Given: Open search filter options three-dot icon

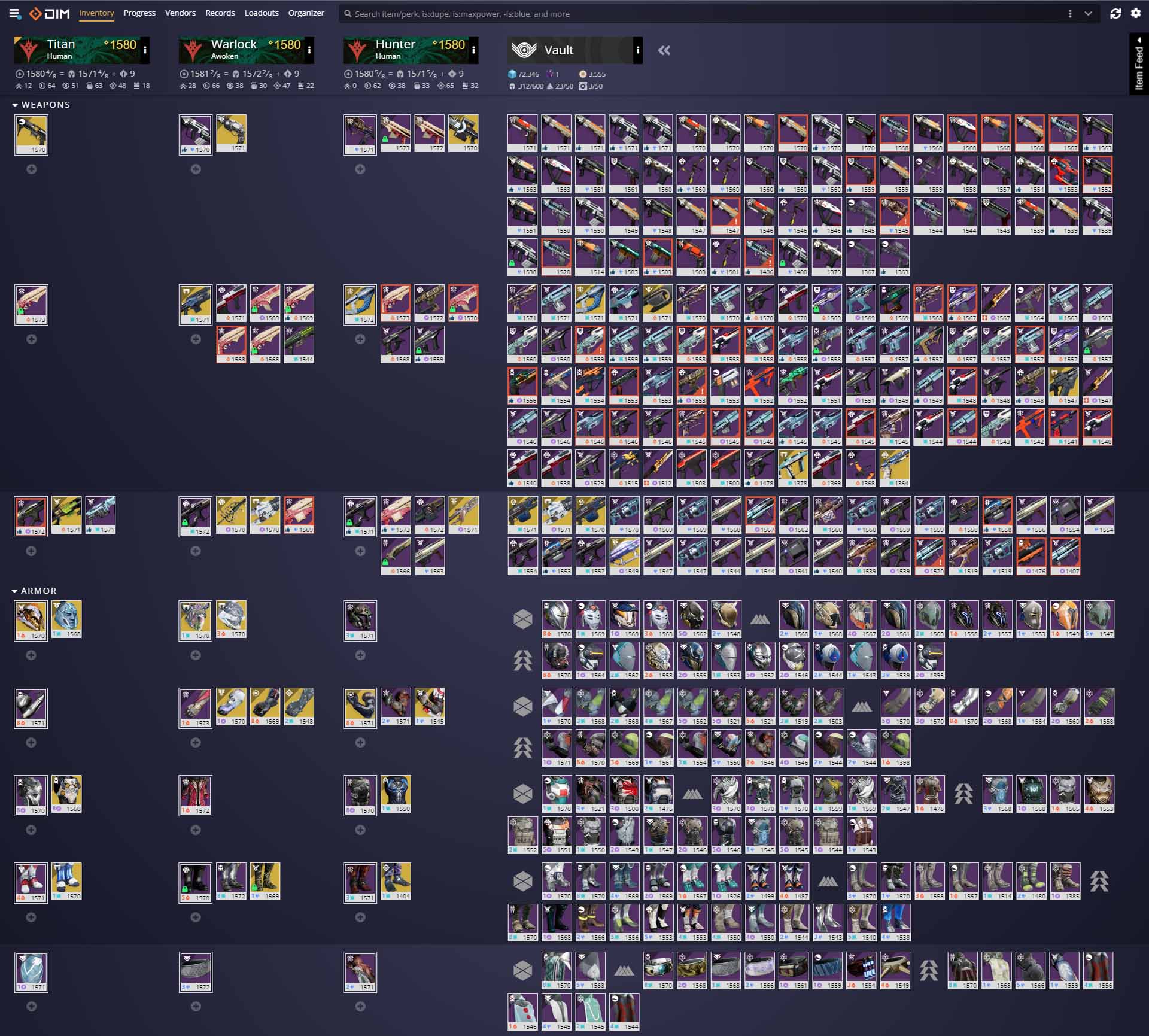Looking at the screenshot, I should click(1070, 14).
